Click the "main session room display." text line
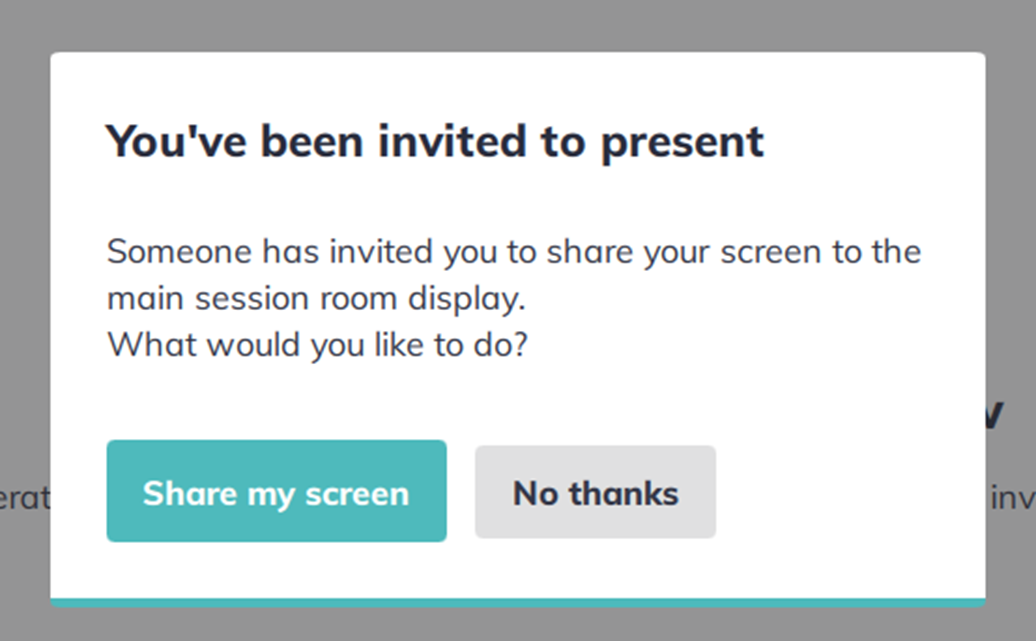 click(x=316, y=298)
